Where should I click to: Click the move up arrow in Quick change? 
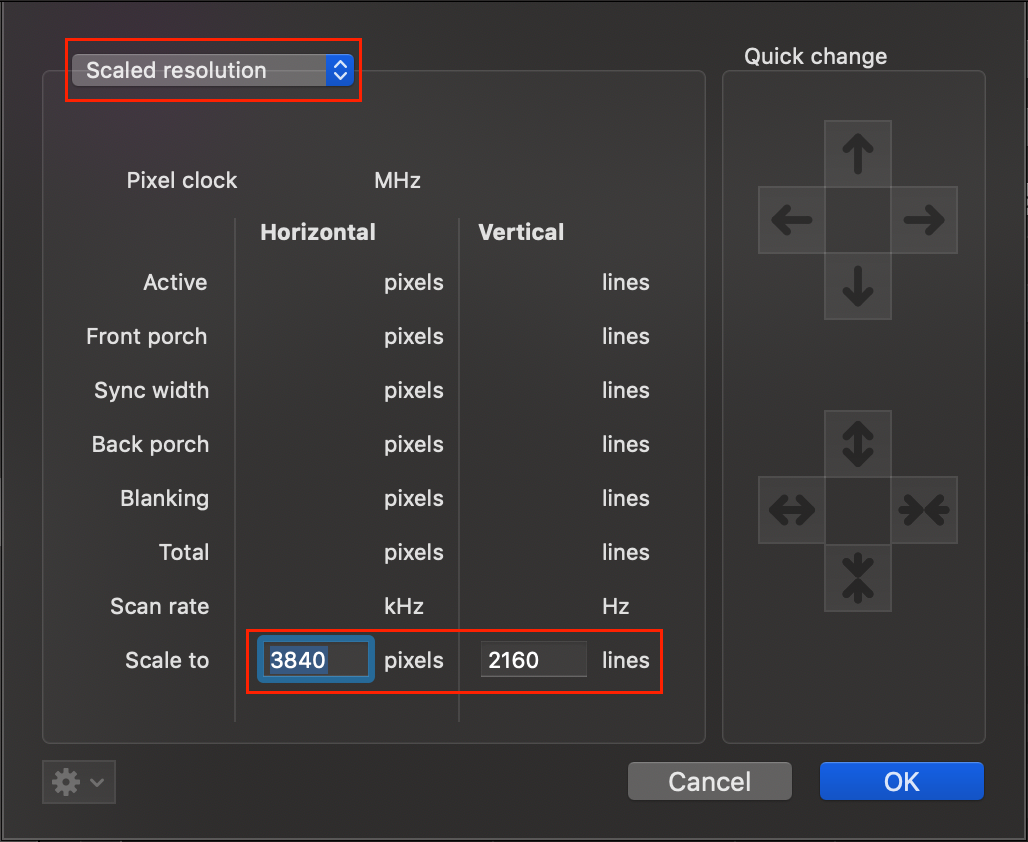(857, 154)
